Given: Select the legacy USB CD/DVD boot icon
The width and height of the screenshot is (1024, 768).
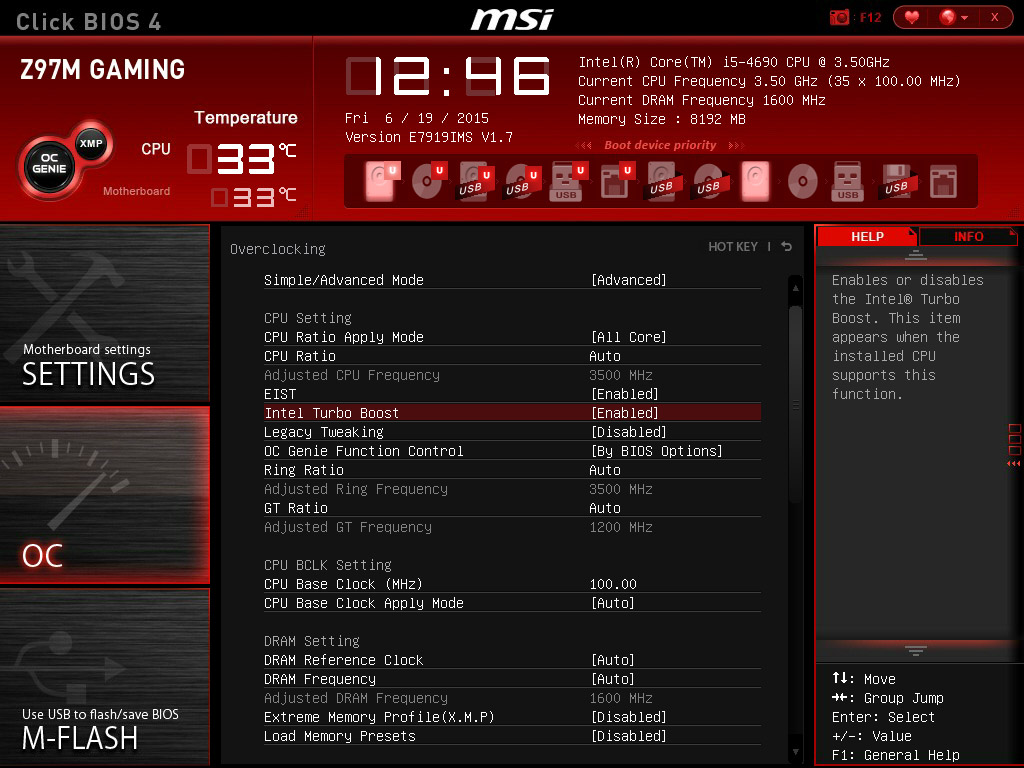Looking at the screenshot, I should pos(709,181).
